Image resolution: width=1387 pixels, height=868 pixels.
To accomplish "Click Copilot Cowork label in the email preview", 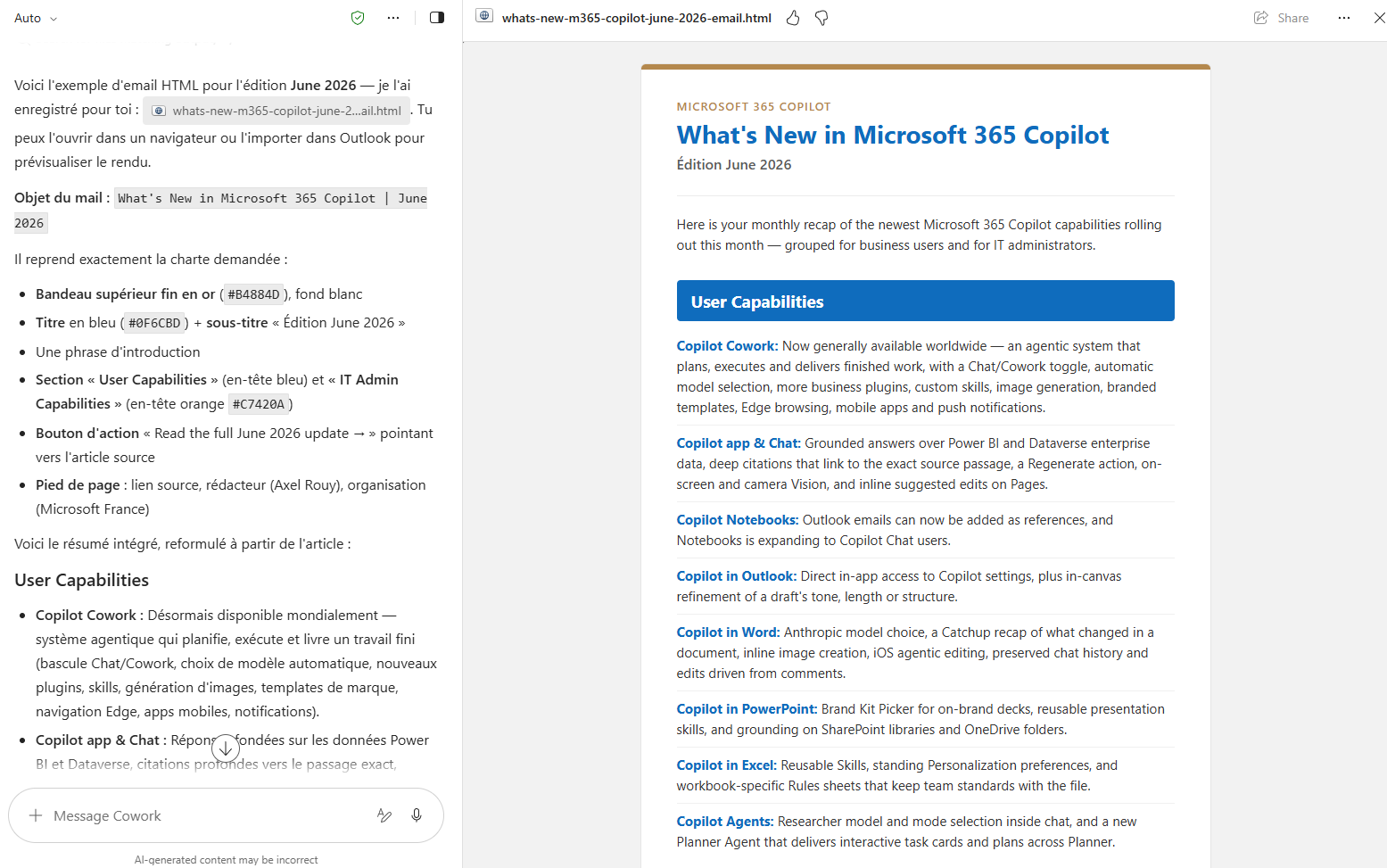I will click(x=727, y=346).
